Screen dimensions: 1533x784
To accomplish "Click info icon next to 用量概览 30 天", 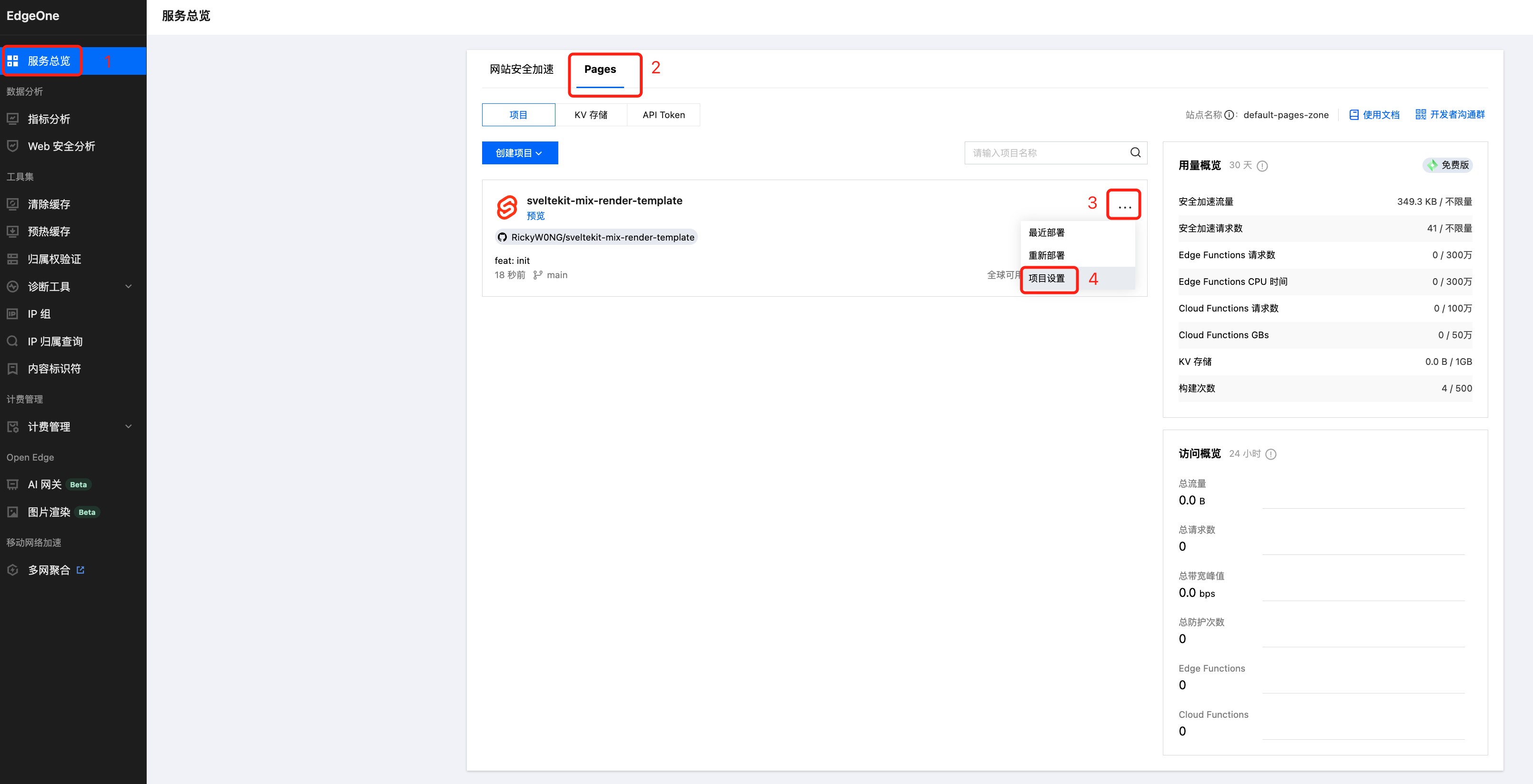I will (1261, 166).
